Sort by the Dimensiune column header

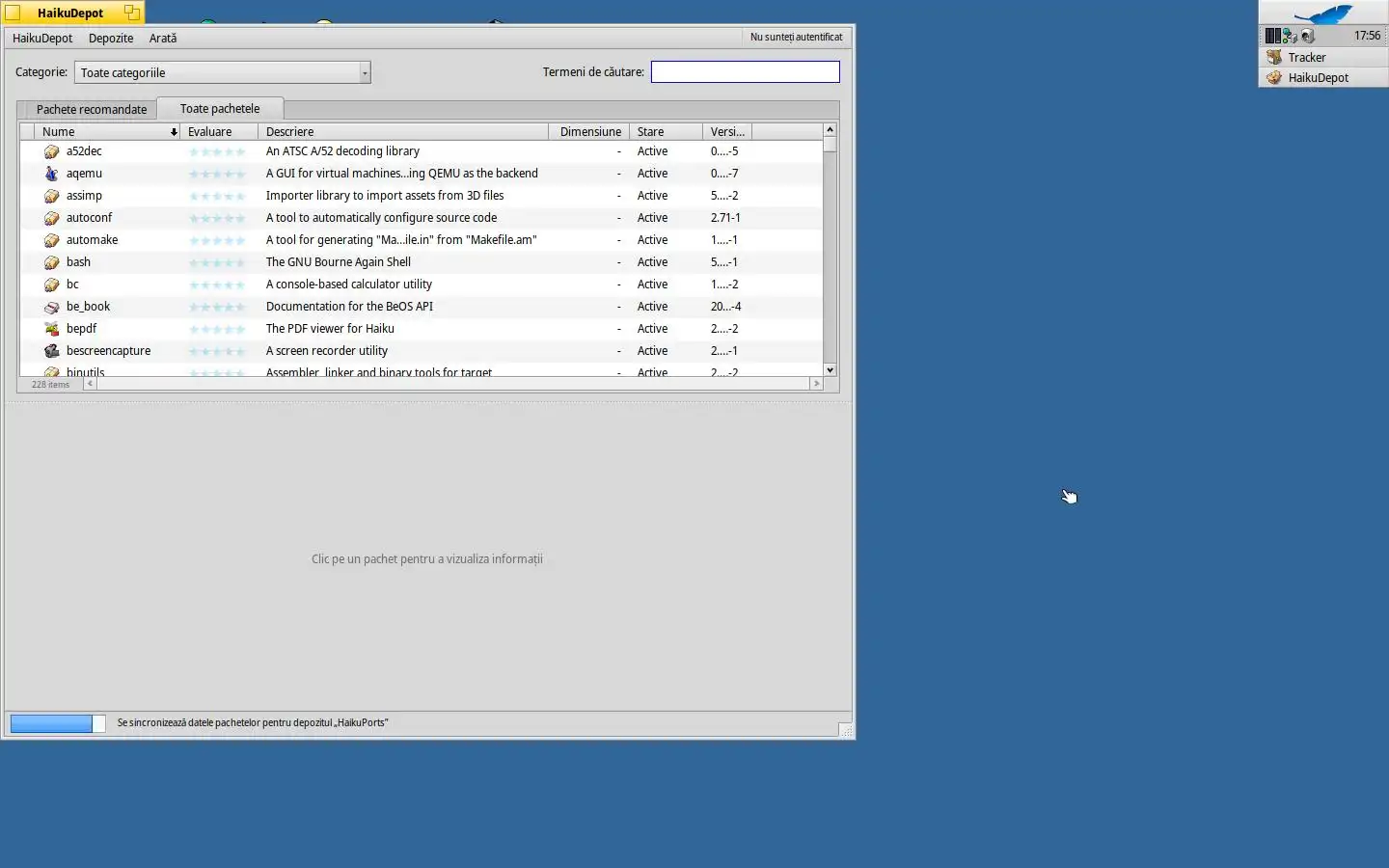589,131
